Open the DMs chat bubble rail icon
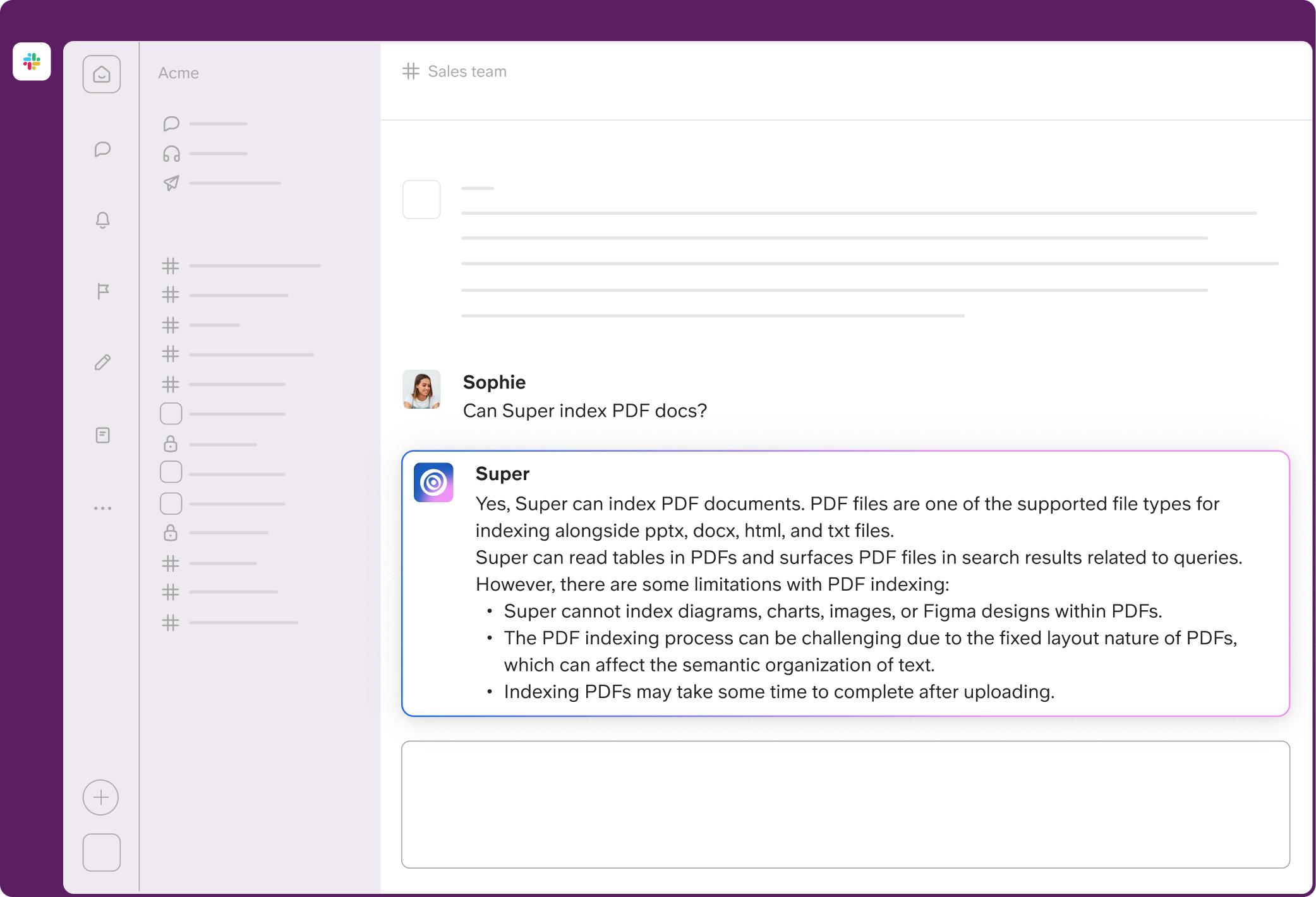This screenshot has height=897, width=1316. coord(102,149)
